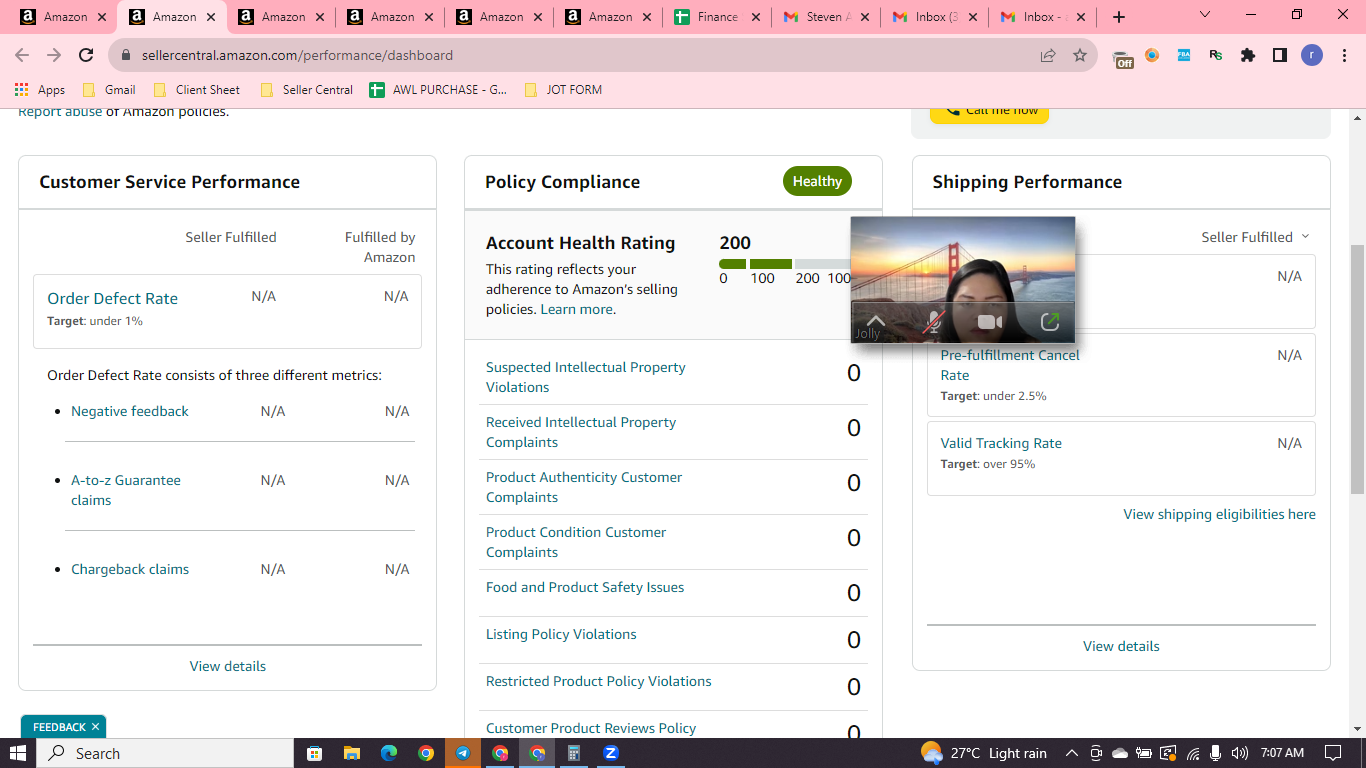The width and height of the screenshot is (1366, 768).
Task: Click the green share screen icon in Zoom
Action: coord(1050,322)
